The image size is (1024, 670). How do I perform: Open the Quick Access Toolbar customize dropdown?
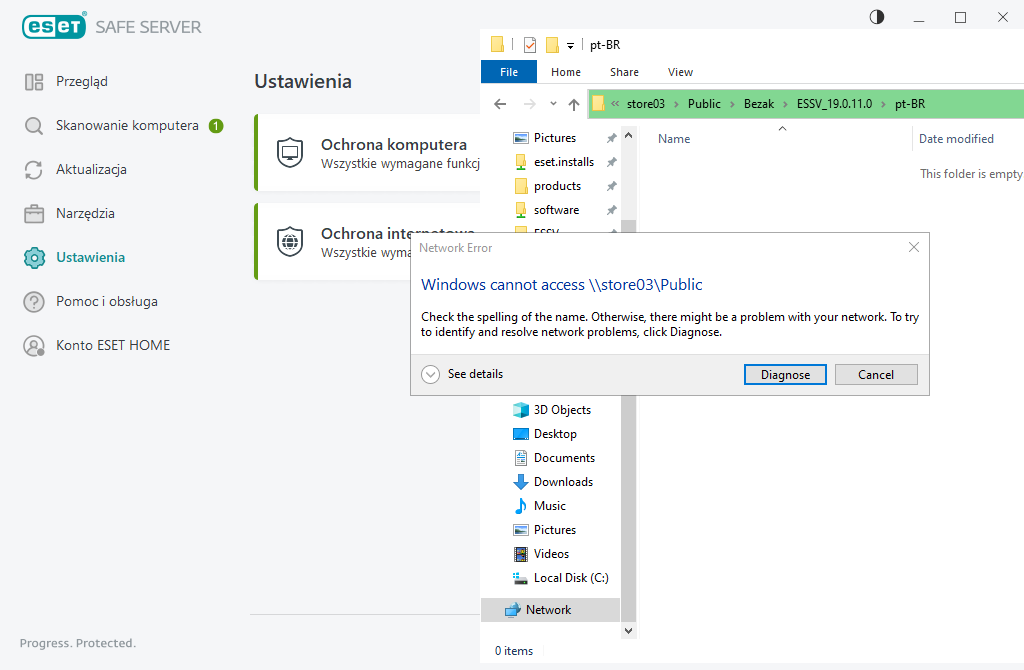pos(570,46)
